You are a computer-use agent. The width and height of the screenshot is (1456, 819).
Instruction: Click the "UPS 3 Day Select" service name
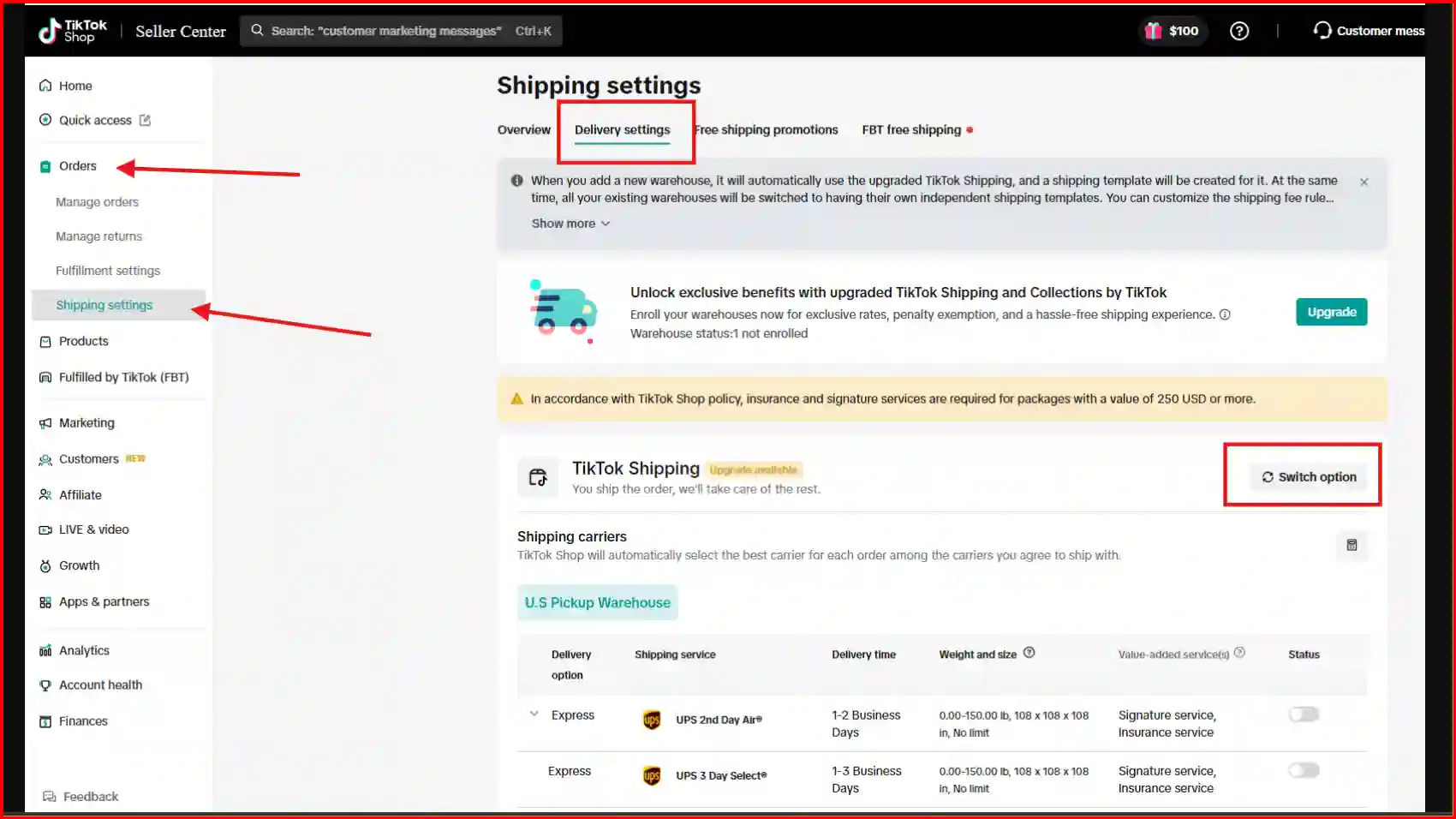coord(721,775)
